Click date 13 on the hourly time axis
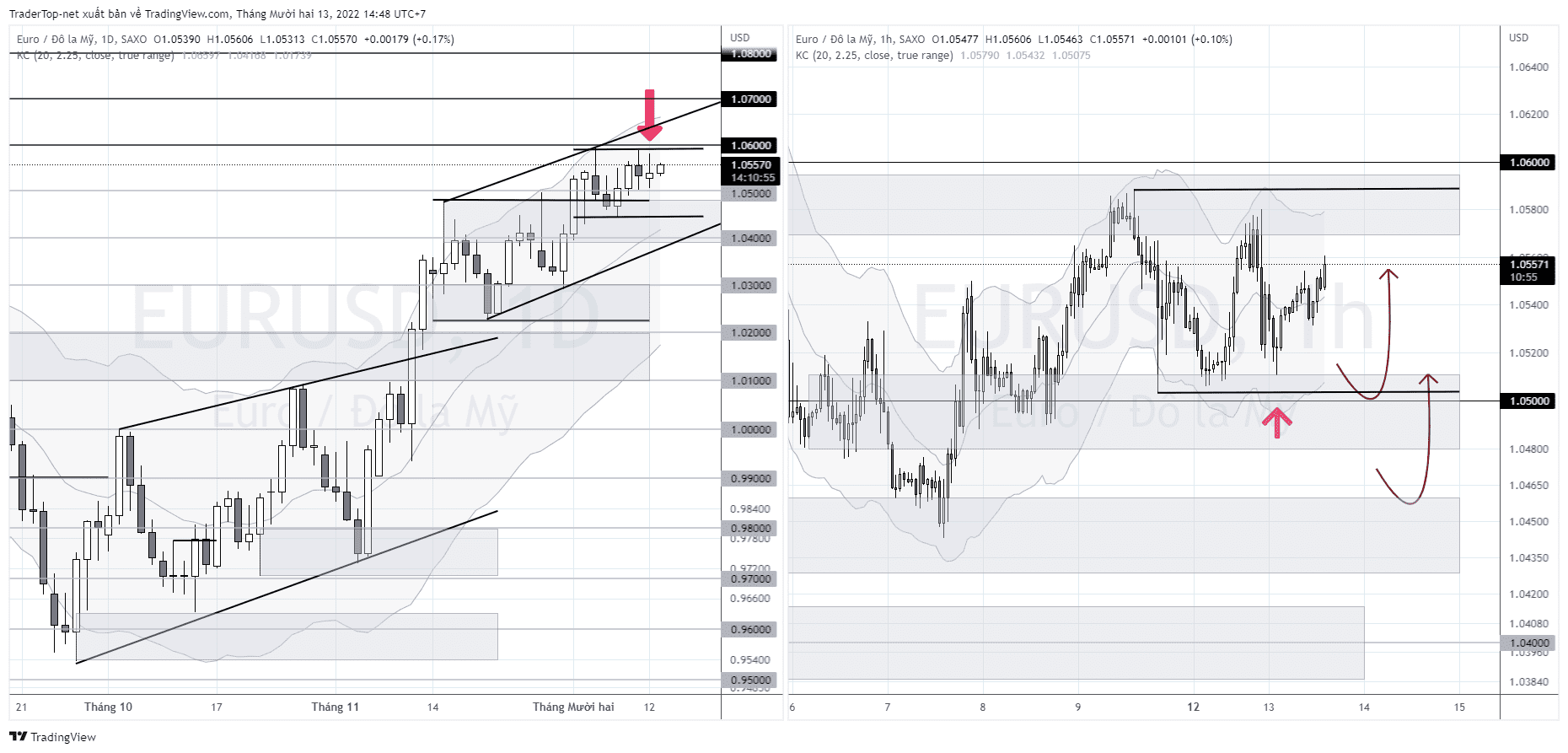Viewport: 1568px width, 753px height. tap(1269, 707)
